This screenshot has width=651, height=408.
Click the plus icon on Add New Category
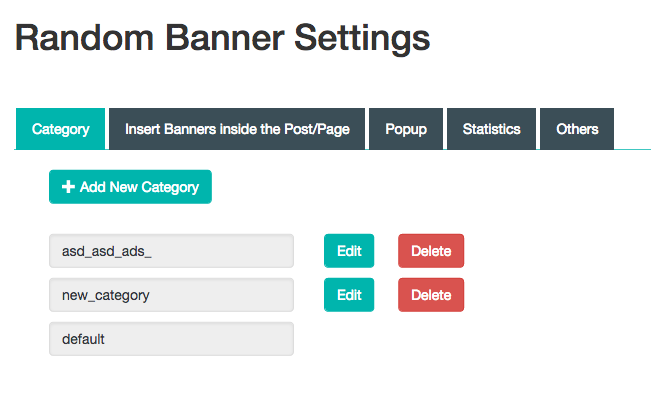coord(68,187)
